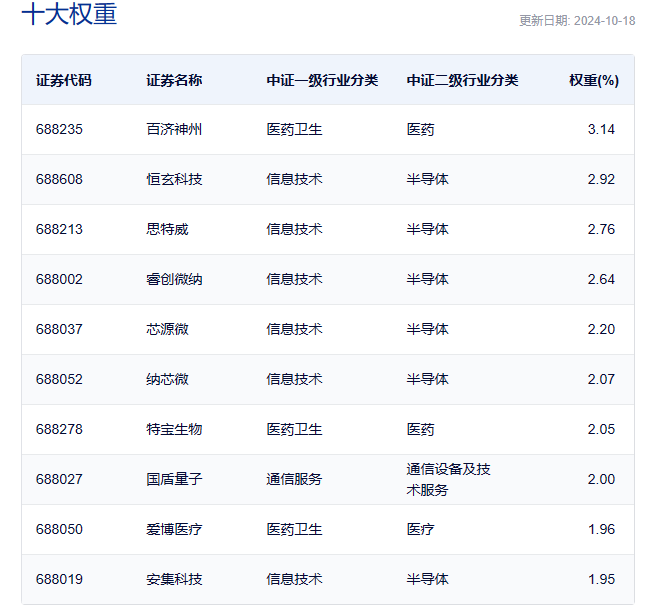The width and height of the screenshot is (659, 615).
Task: Click the 证券名称 column header
Action: coord(174,80)
